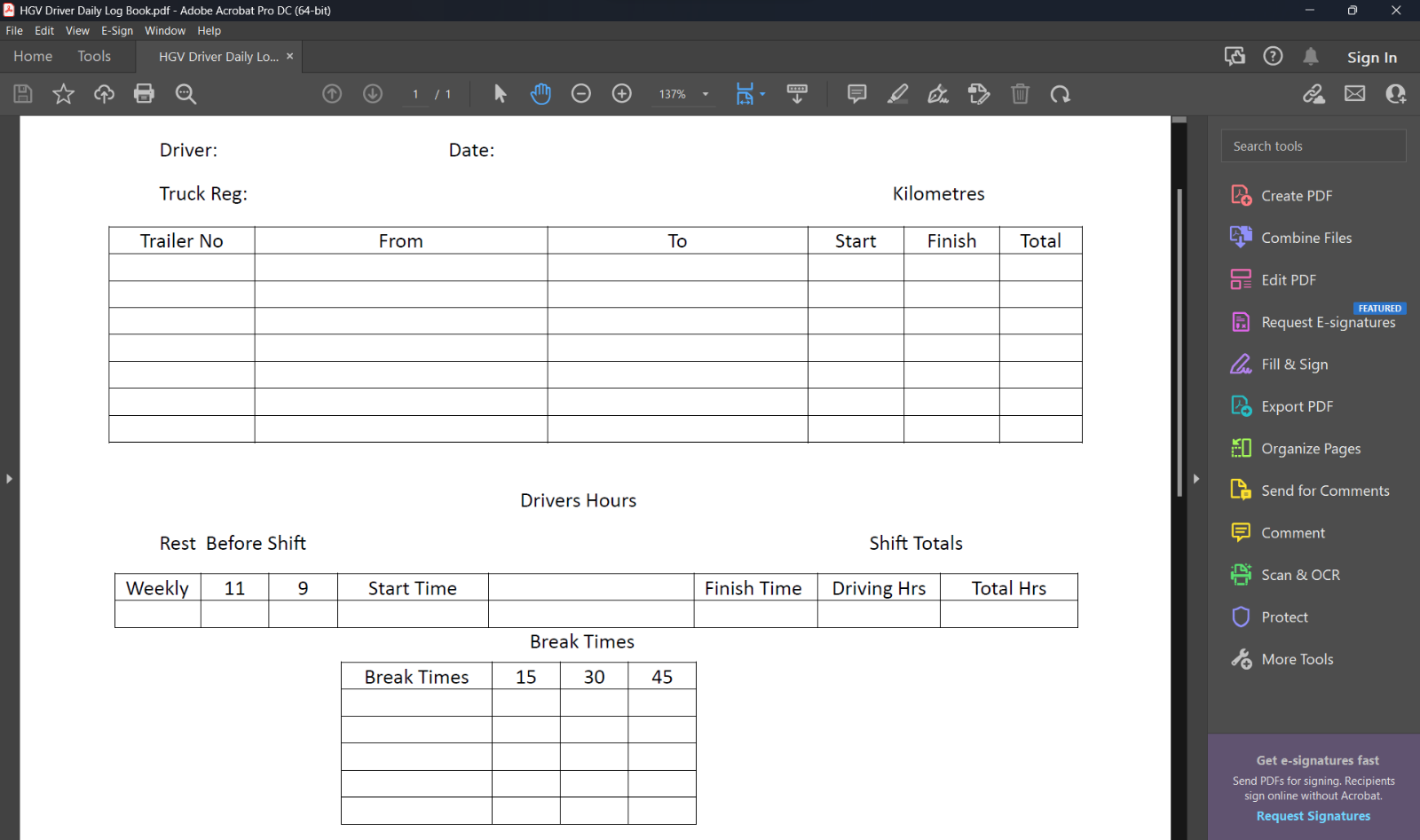
Task: Select the Highlight Text tool
Action: click(x=897, y=93)
